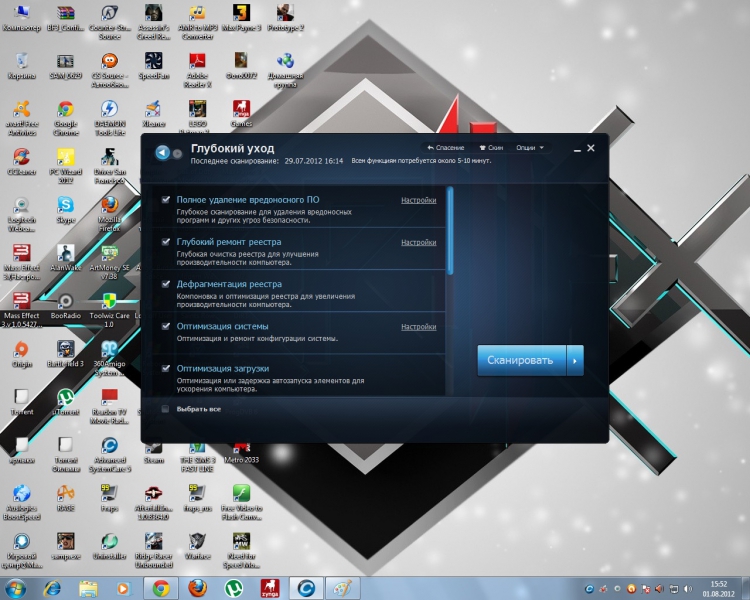Viewport: 750px width, 600px height.
Task: Open the Опции dropdown menu
Action: coord(529,148)
